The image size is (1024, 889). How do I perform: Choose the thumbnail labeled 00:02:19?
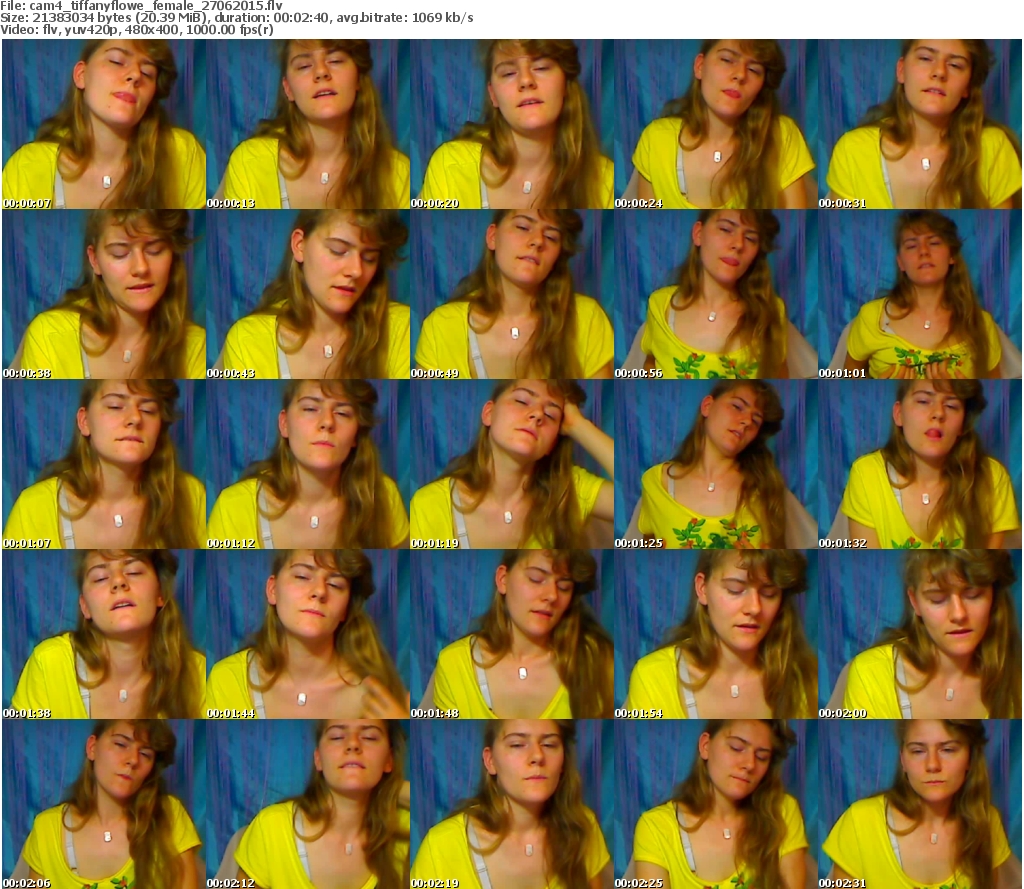pyautogui.click(x=511, y=804)
